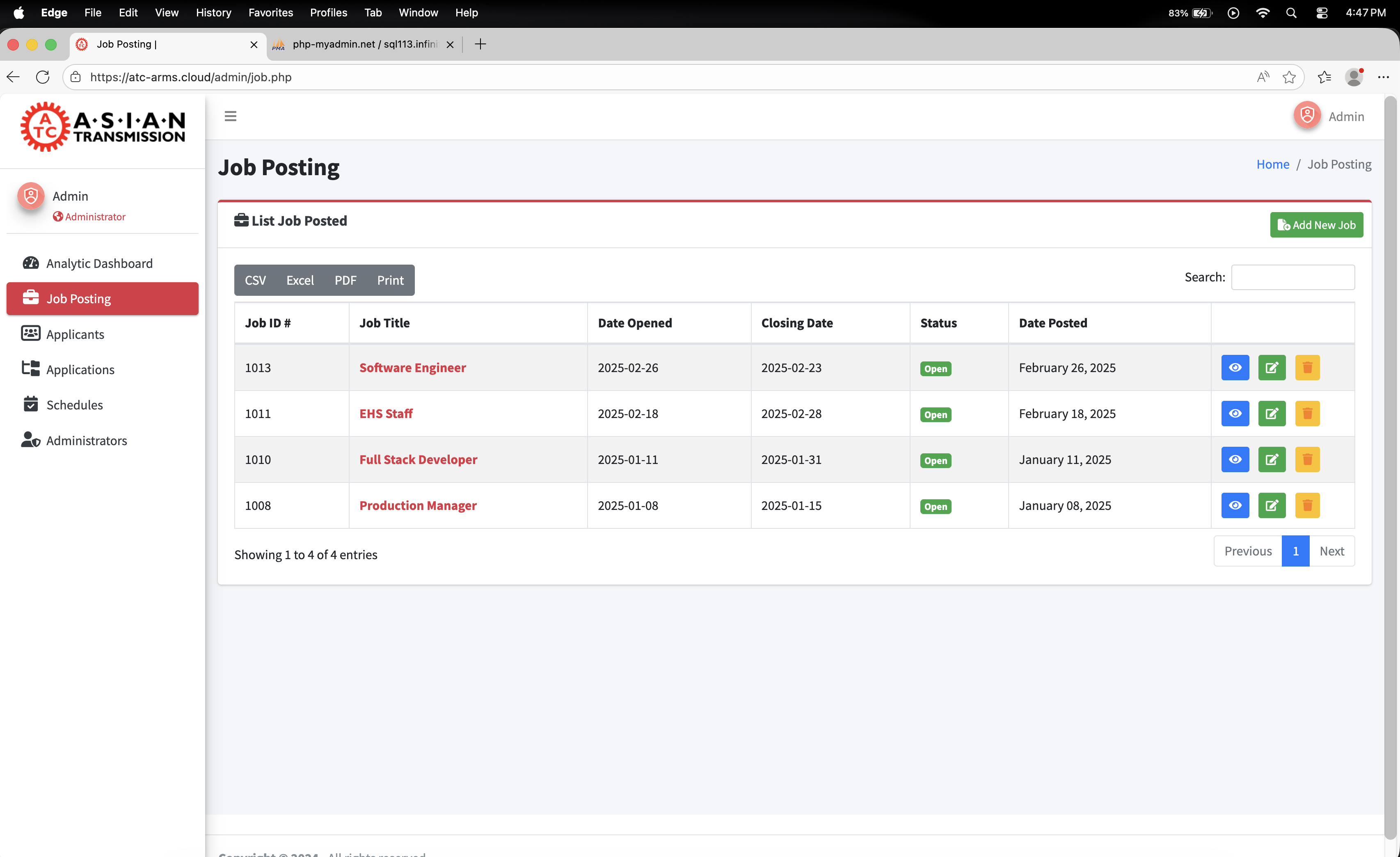View the Production Manager job details
1400x857 pixels.
tap(1235, 505)
